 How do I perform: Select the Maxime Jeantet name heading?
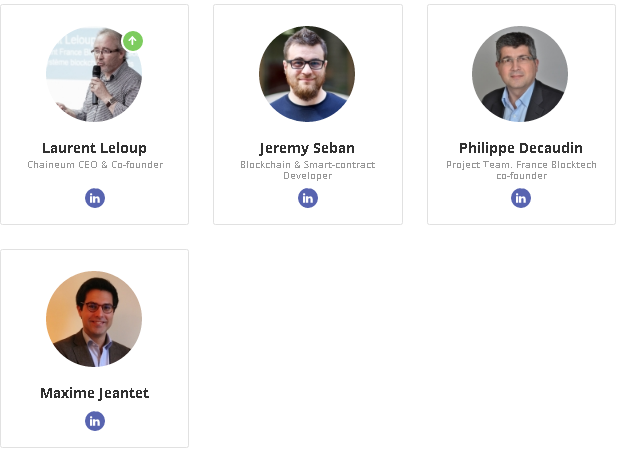95,393
